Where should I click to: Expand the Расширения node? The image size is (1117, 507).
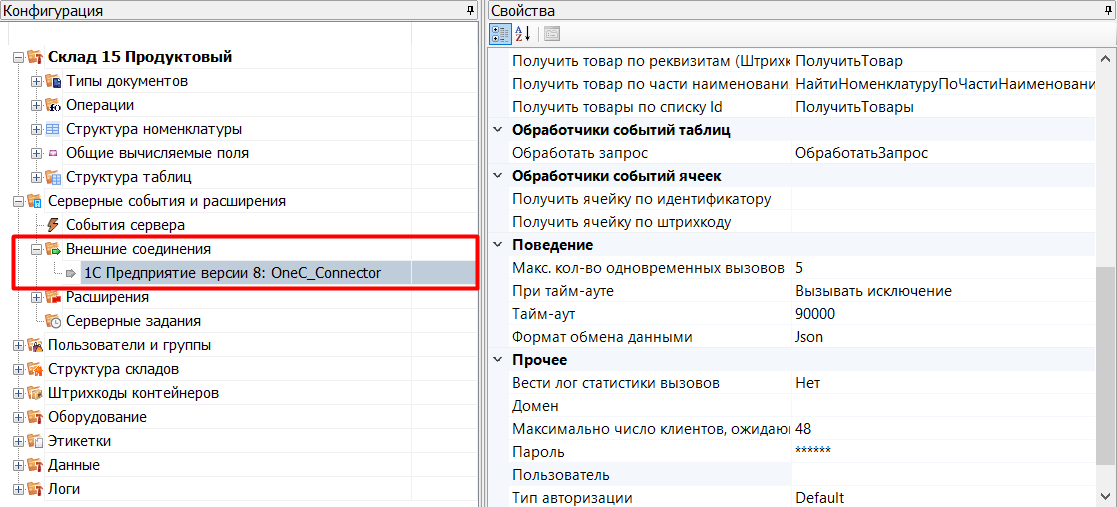[36, 297]
